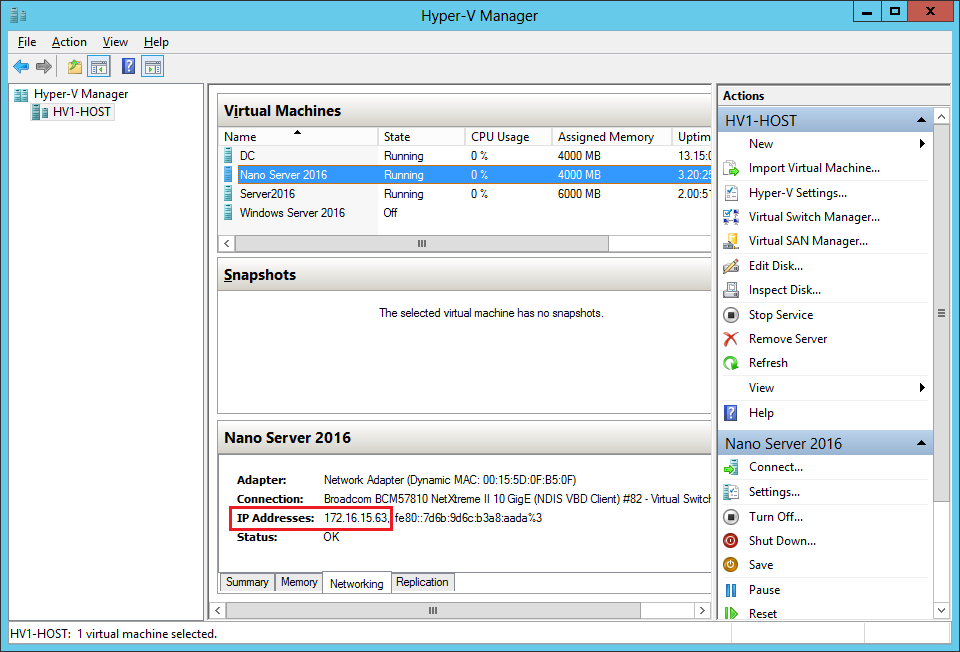960x652 pixels.
Task: Click the Edit Disk pencil icon
Action: (731, 266)
